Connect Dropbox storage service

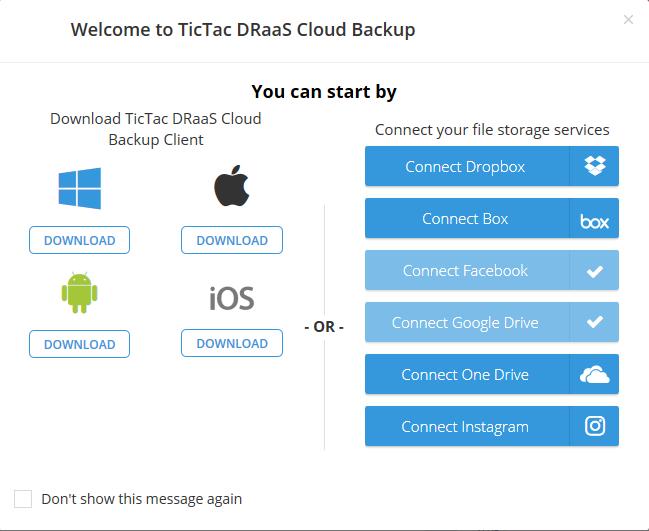pos(492,166)
